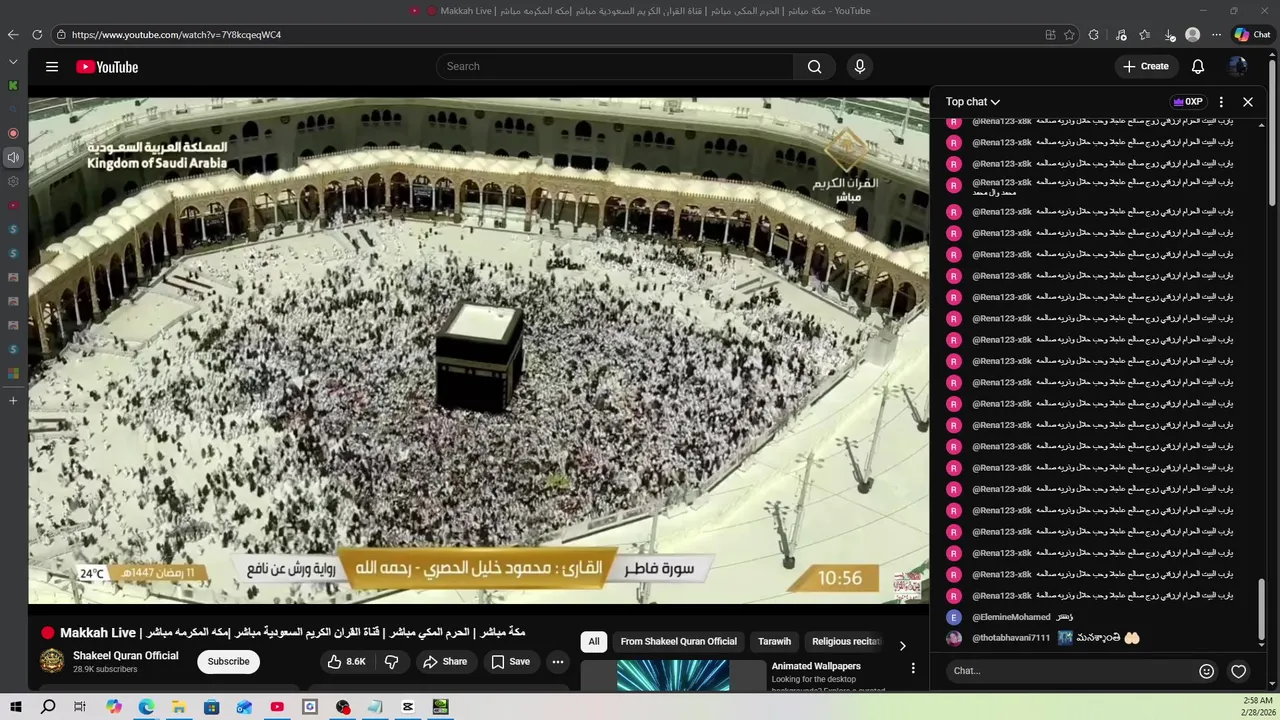
Task: Reload the page
Action: tap(37, 34)
